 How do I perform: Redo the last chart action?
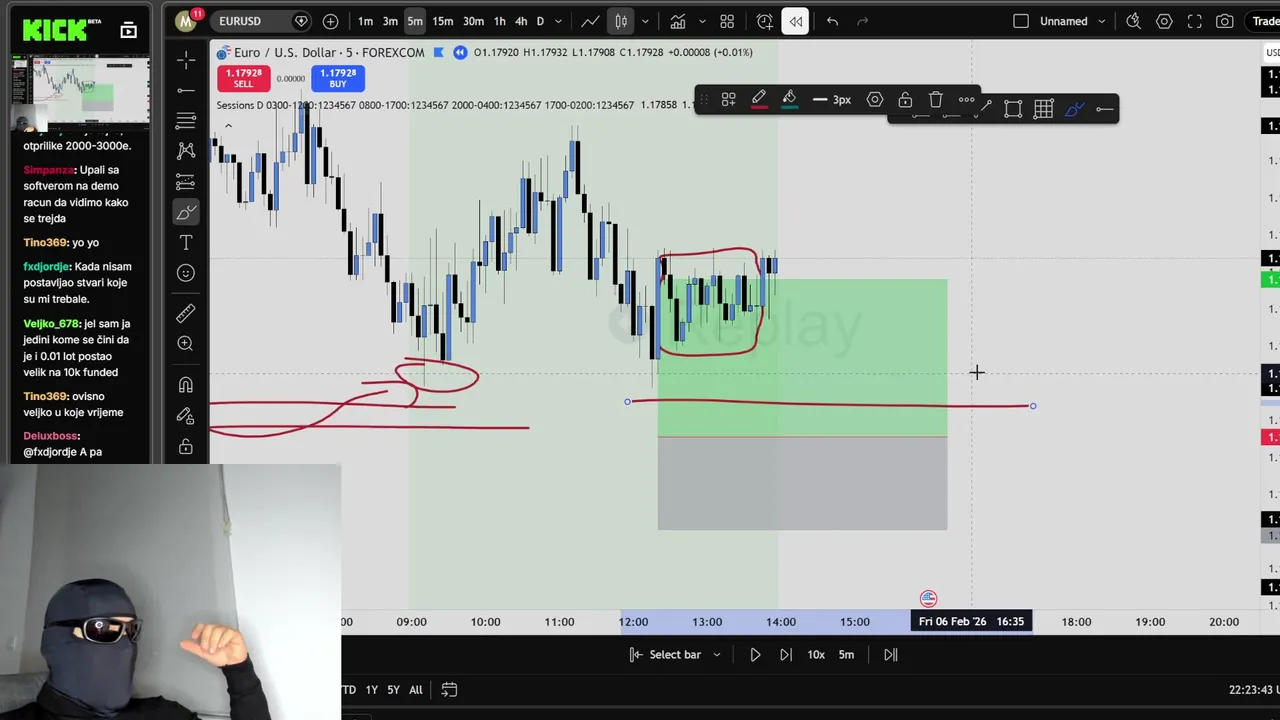point(862,21)
